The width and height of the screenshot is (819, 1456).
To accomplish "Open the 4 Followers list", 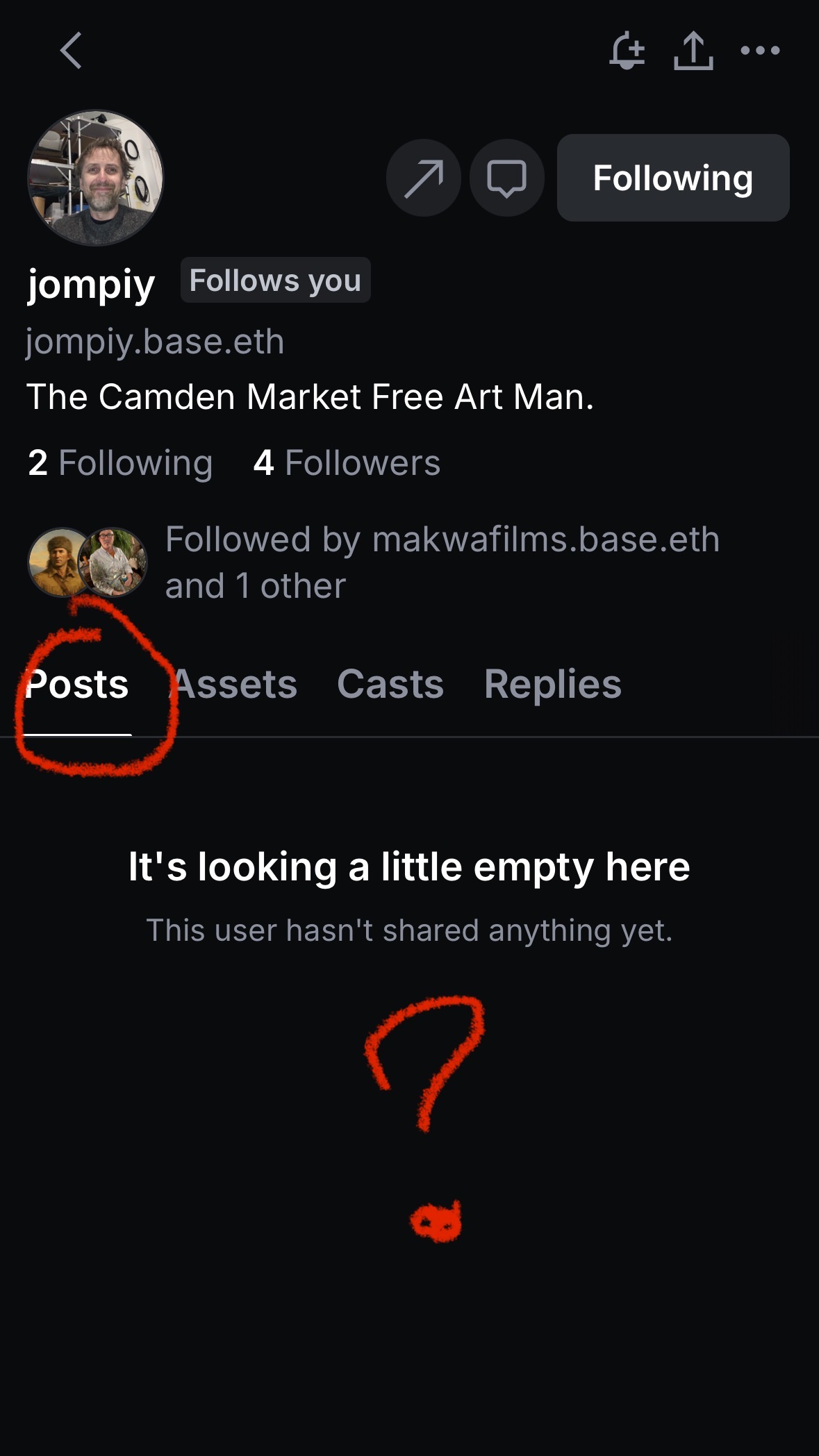I will (x=347, y=463).
